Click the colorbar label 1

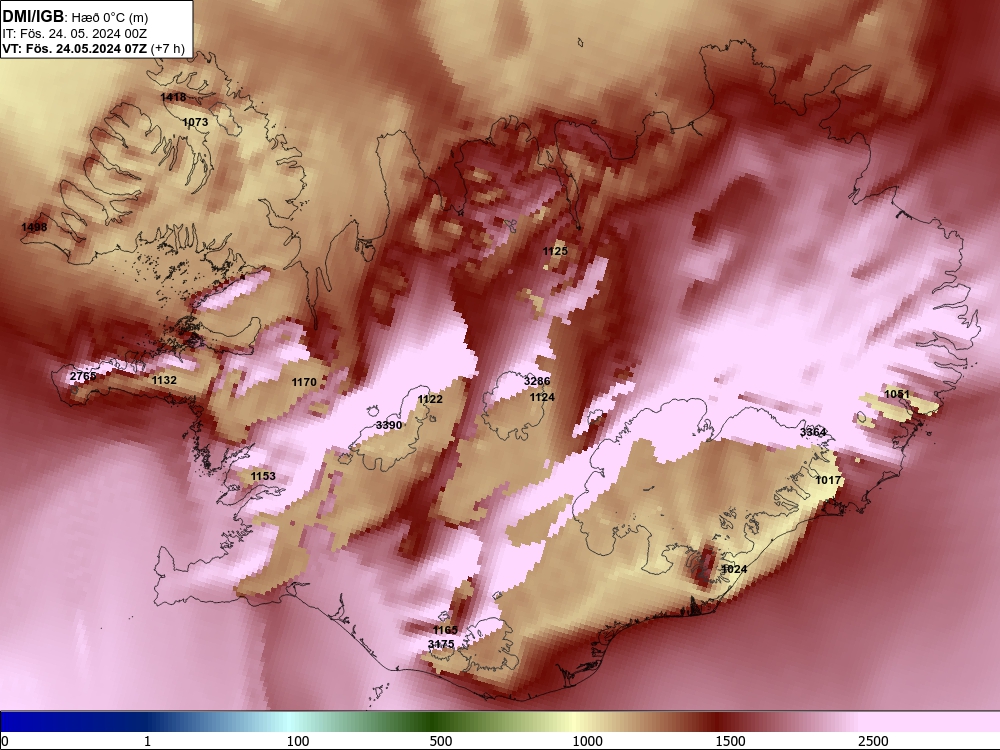tap(147, 741)
